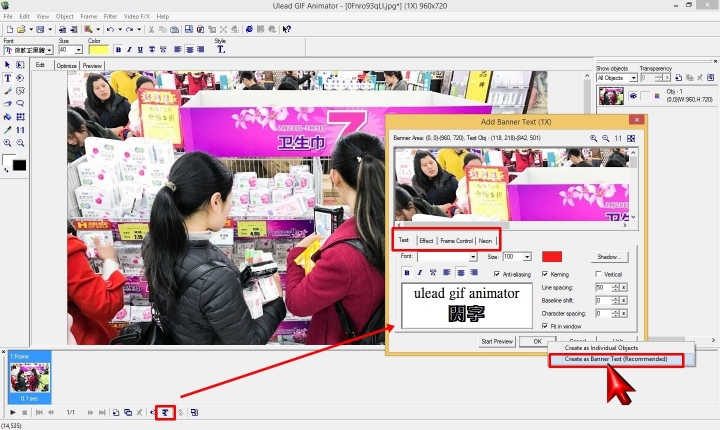Expand the Undo history dropdown arrow
Image resolution: width=720 pixels, height=430 pixels.
click(x=120, y=29)
